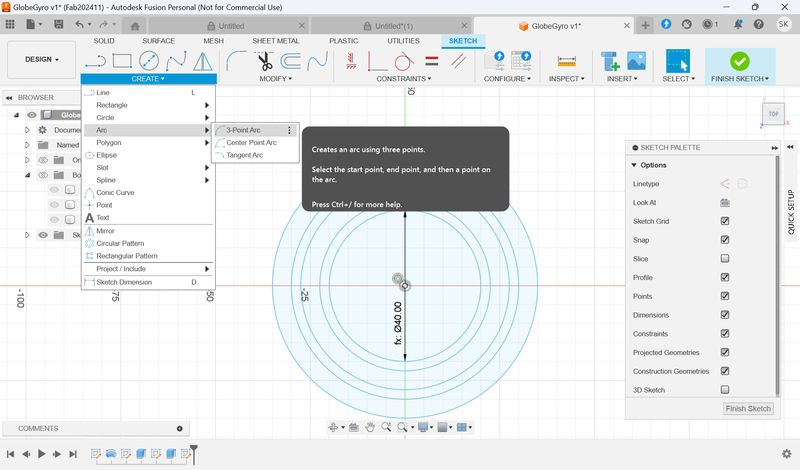Choose Center Point Arc from submenu
800x470 pixels.
point(251,142)
